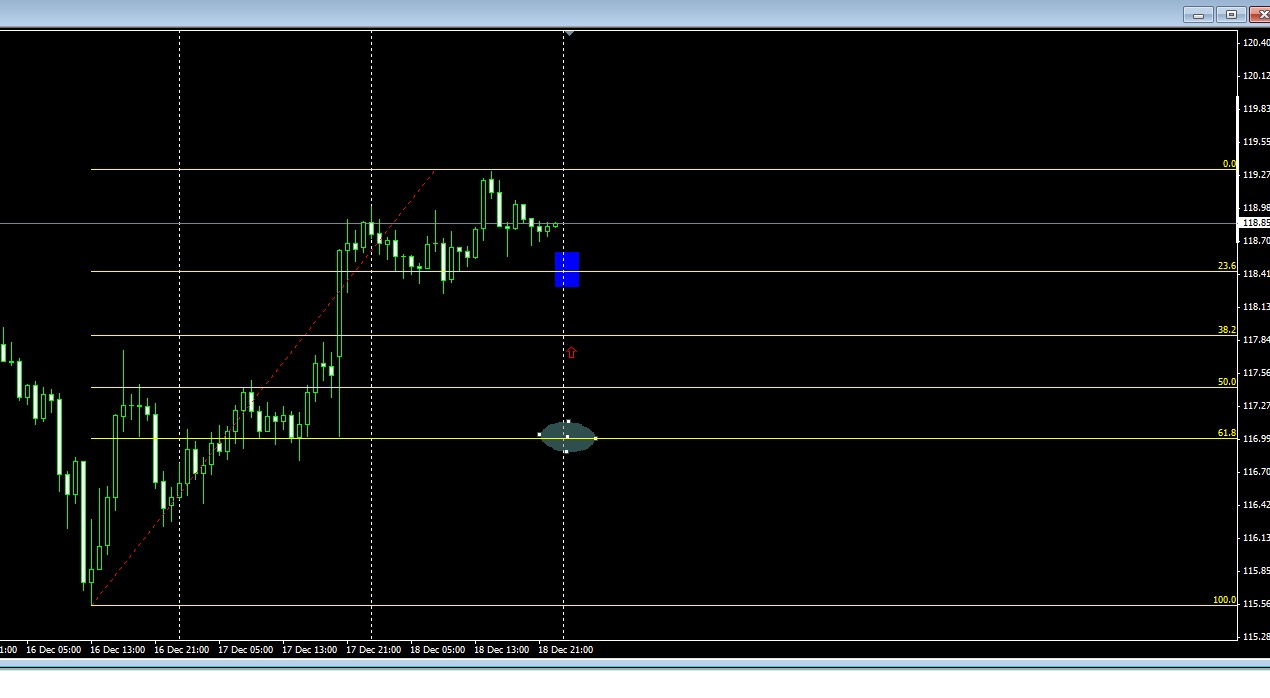Viewport: 1270px width, 698px height.
Task: Click the highlighted 118.85 price marker
Action: [x=1248, y=222]
